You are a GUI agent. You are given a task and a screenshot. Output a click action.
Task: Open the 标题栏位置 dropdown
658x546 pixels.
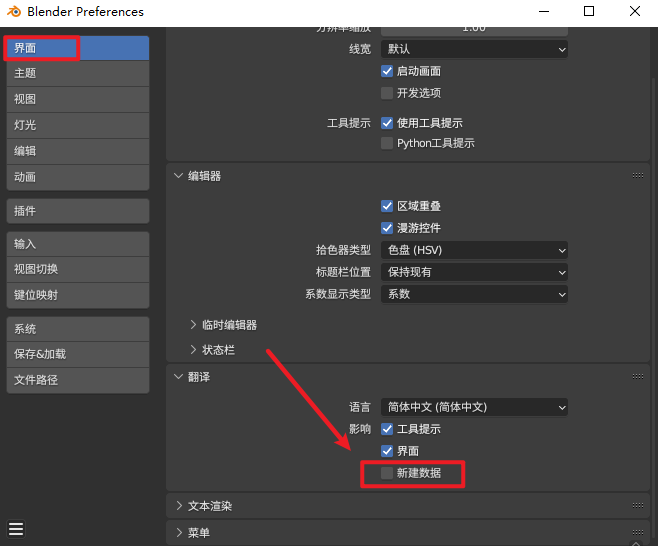[x=473, y=272]
